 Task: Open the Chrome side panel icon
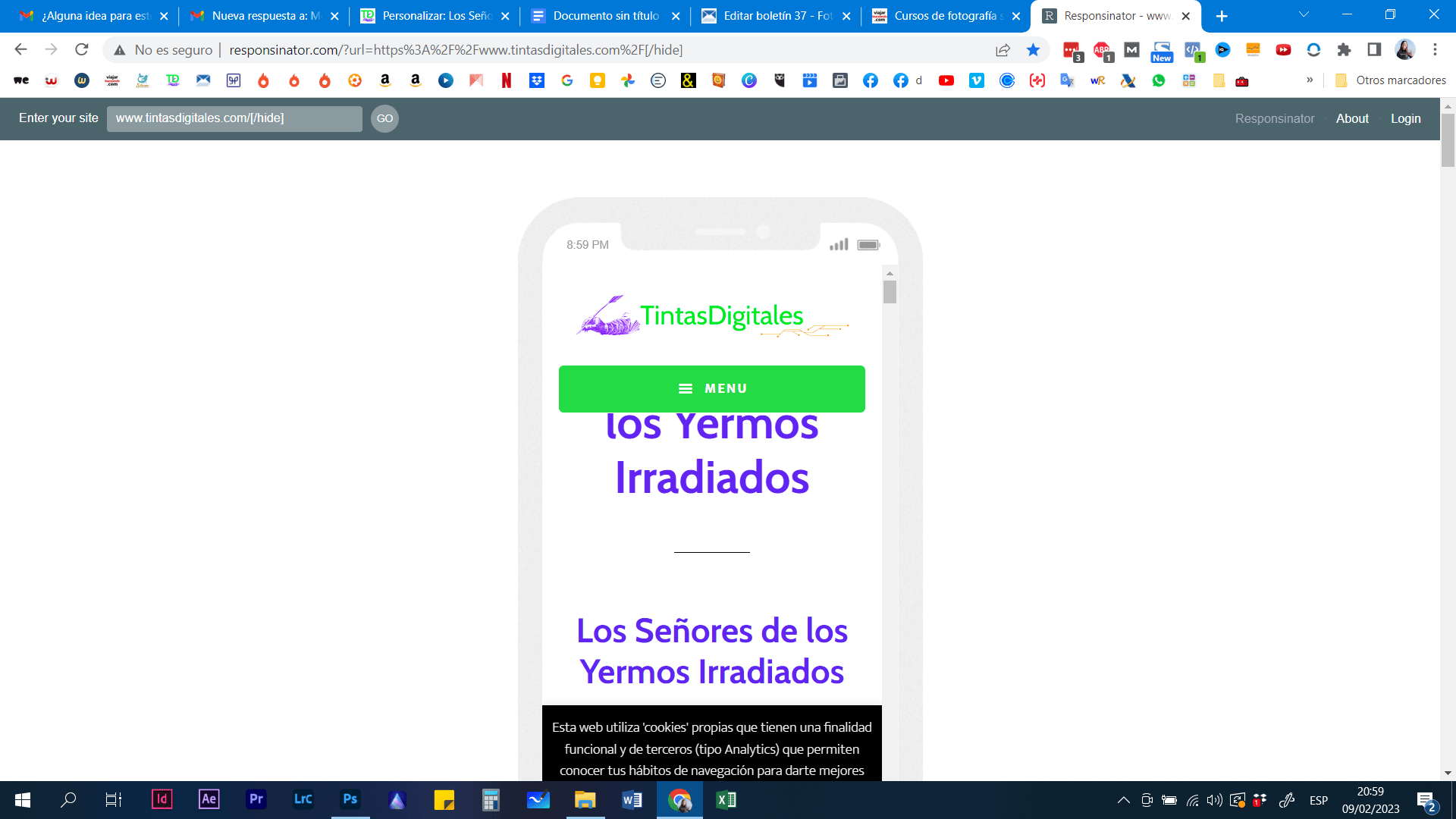pyautogui.click(x=1374, y=49)
